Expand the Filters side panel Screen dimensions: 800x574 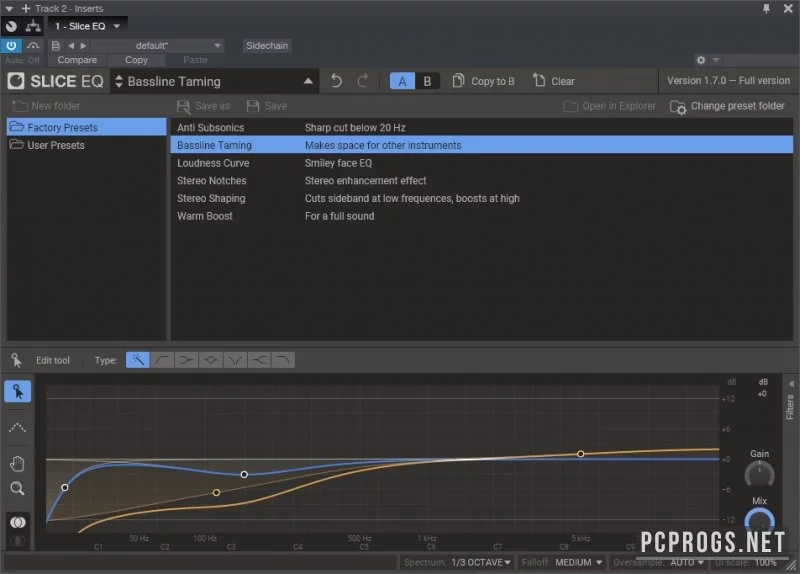pyautogui.click(x=791, y=401)
